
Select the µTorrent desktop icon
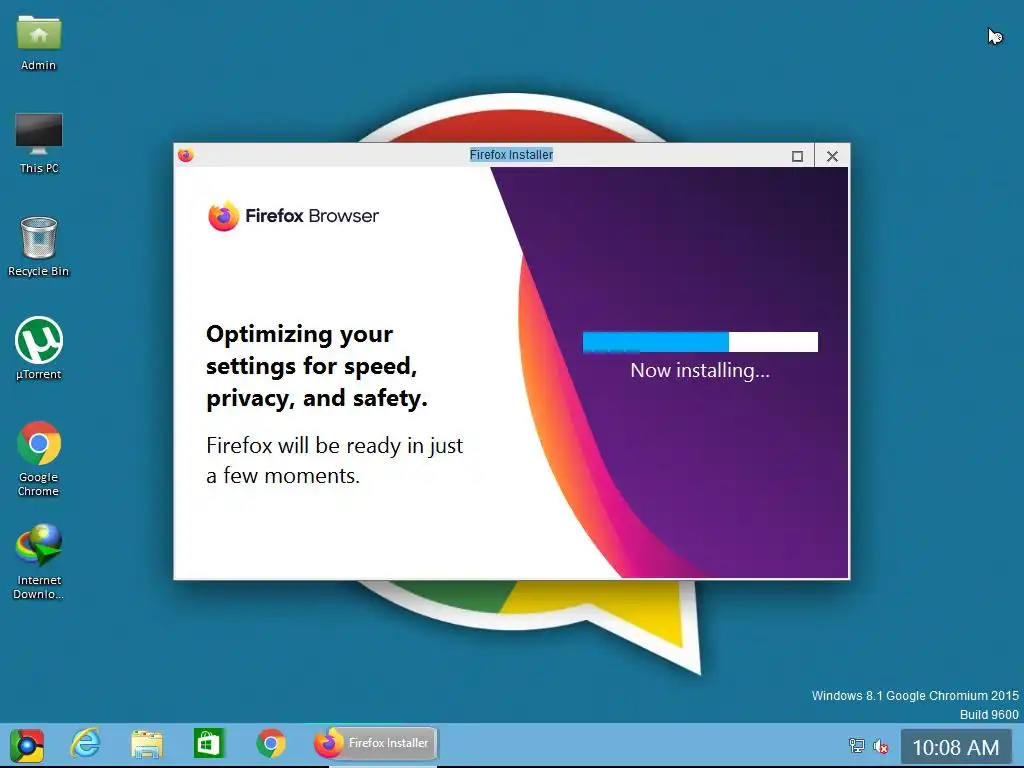pos(39,349)
